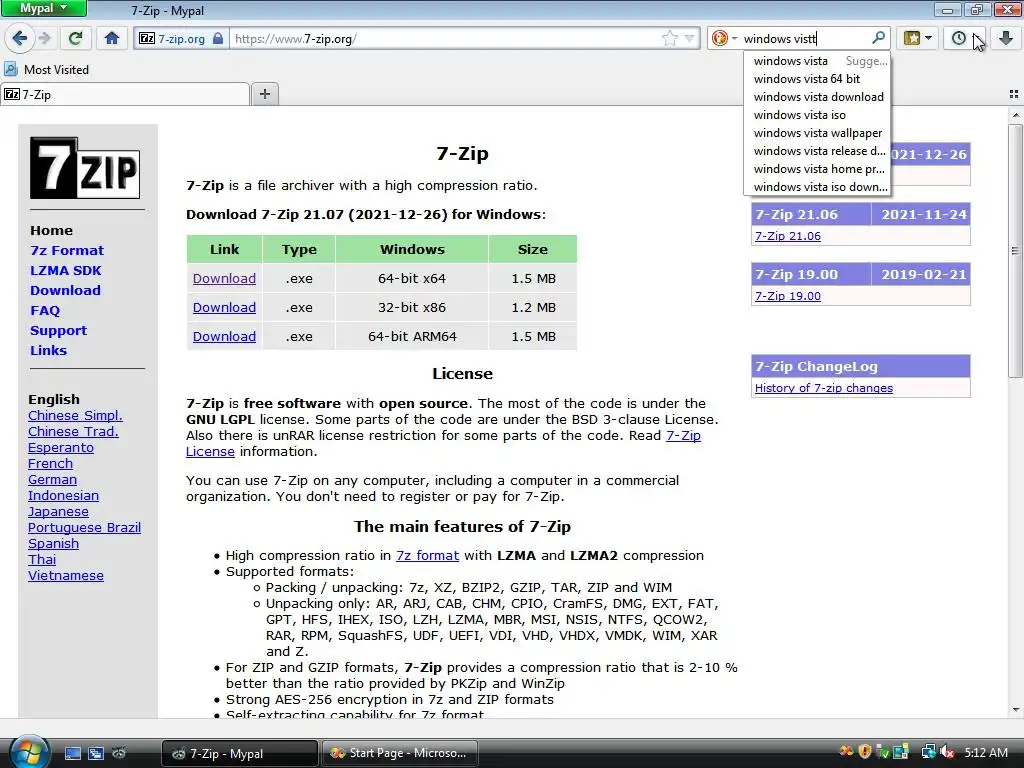Open the history clock button
1024x768 pixels.
(x=959, y=39)
